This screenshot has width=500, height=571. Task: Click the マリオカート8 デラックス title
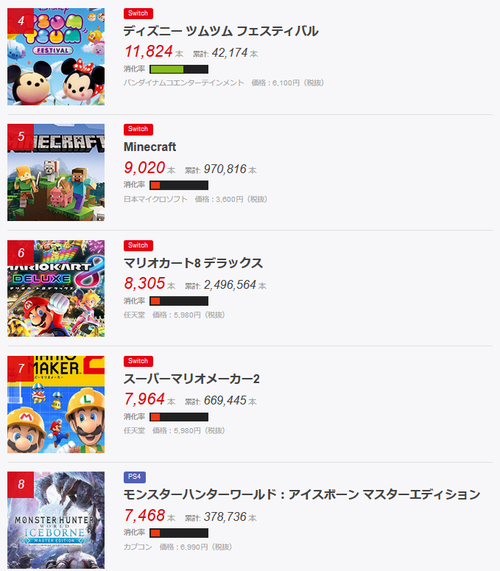[193, 263]
